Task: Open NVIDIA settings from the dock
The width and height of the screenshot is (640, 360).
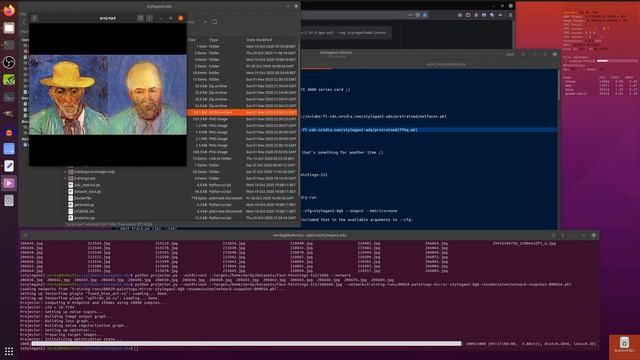Action: [x=9, y=80]
